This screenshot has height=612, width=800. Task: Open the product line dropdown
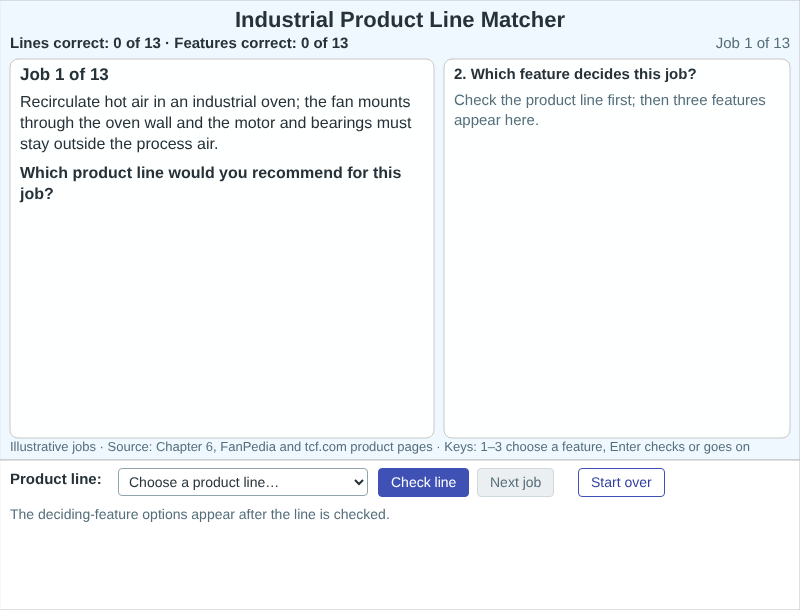tap(243, 482)
